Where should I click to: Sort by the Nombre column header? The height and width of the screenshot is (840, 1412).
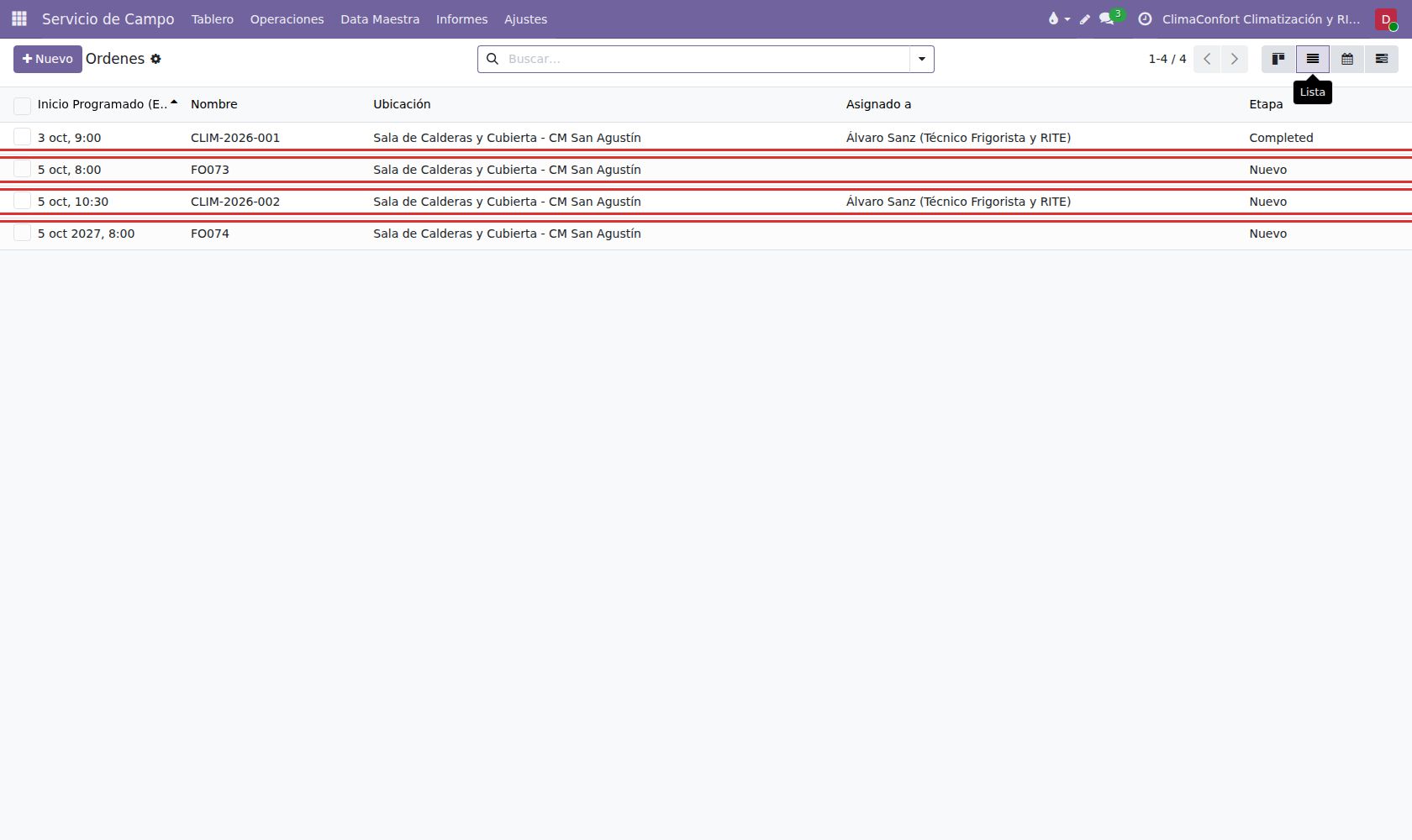click(214, 104)
